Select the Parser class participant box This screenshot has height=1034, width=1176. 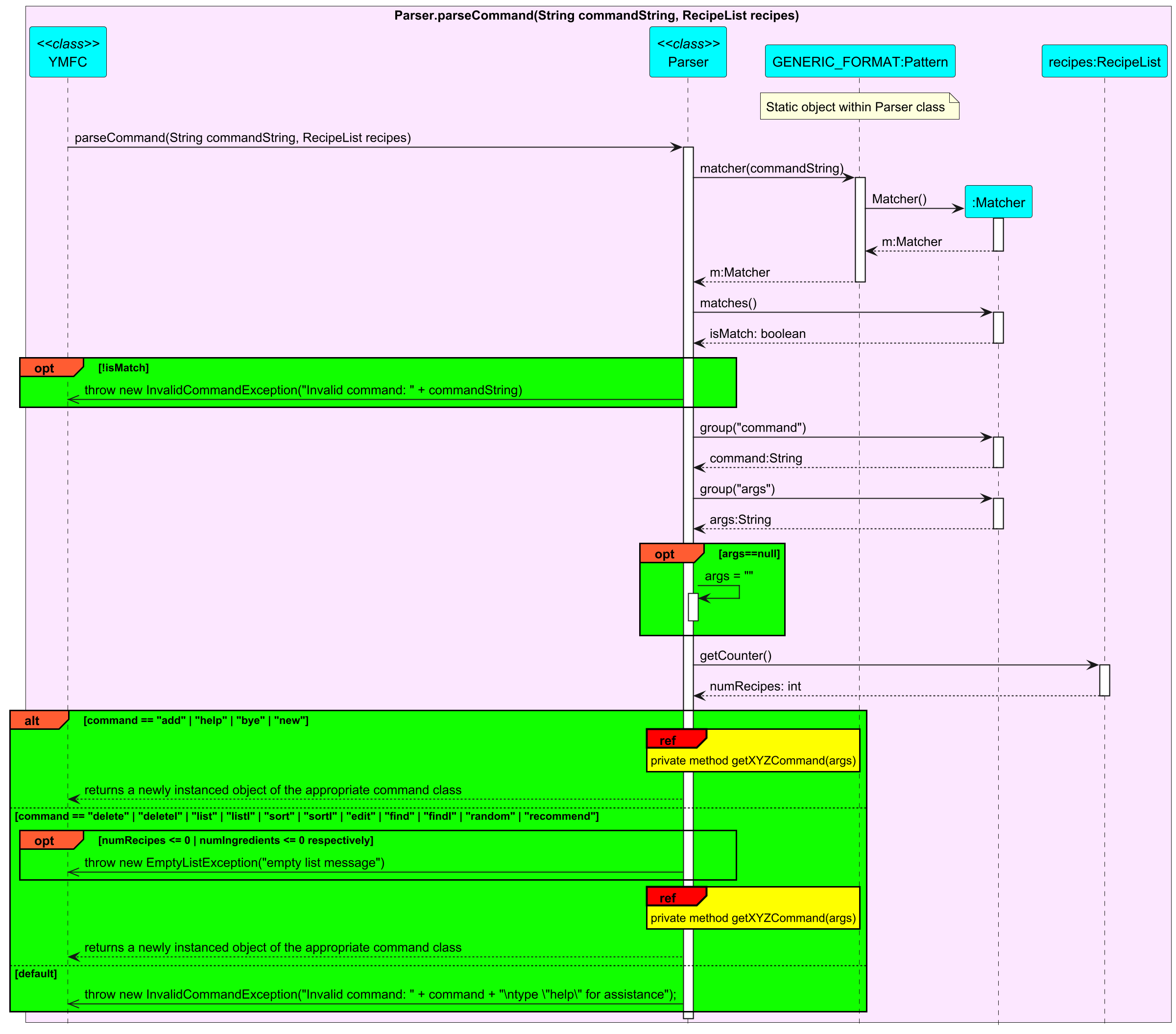(x=688, y=52)
